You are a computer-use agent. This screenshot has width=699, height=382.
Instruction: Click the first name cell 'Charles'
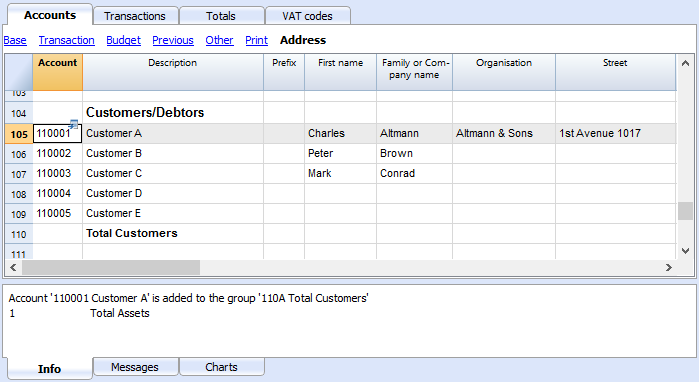[x=341, y=133]
